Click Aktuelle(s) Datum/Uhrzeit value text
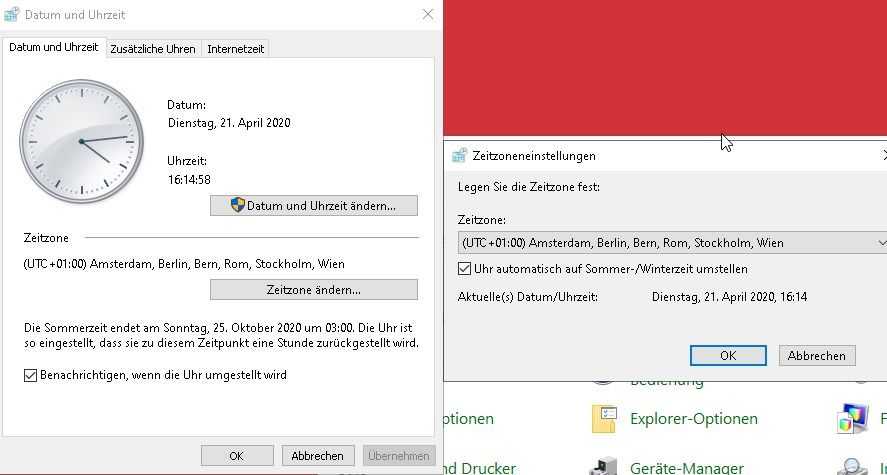This screenshot has width=887, height=475. 729,296
